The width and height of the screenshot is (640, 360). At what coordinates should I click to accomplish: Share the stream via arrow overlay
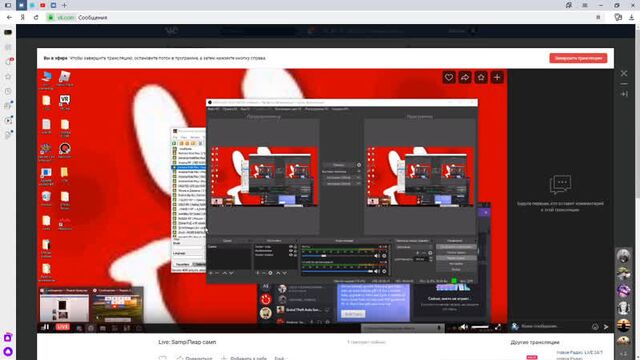(x=465, y=77)
